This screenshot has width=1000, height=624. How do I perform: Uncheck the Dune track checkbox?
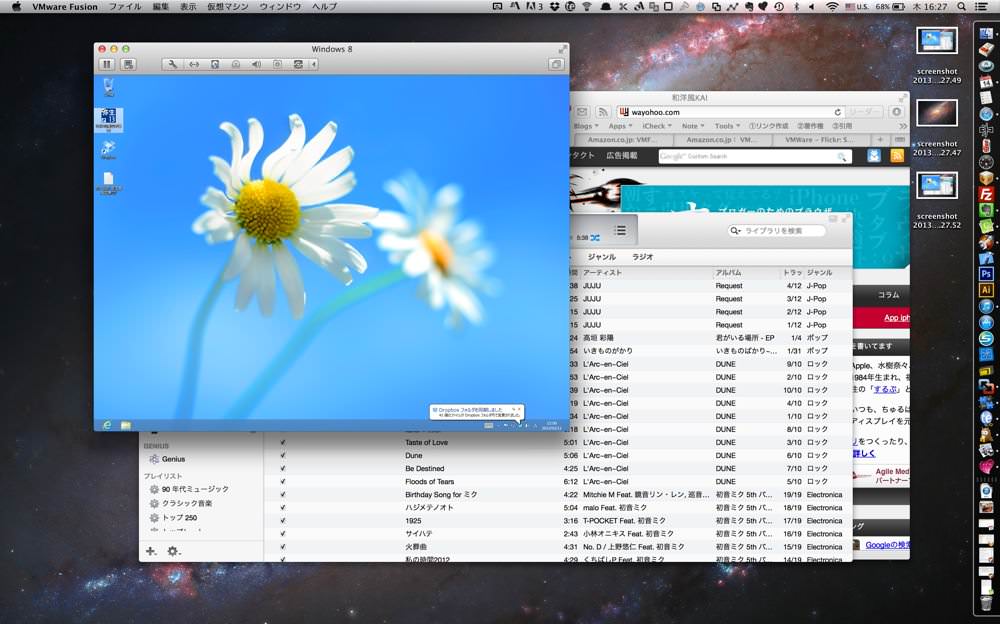(283, 456)
